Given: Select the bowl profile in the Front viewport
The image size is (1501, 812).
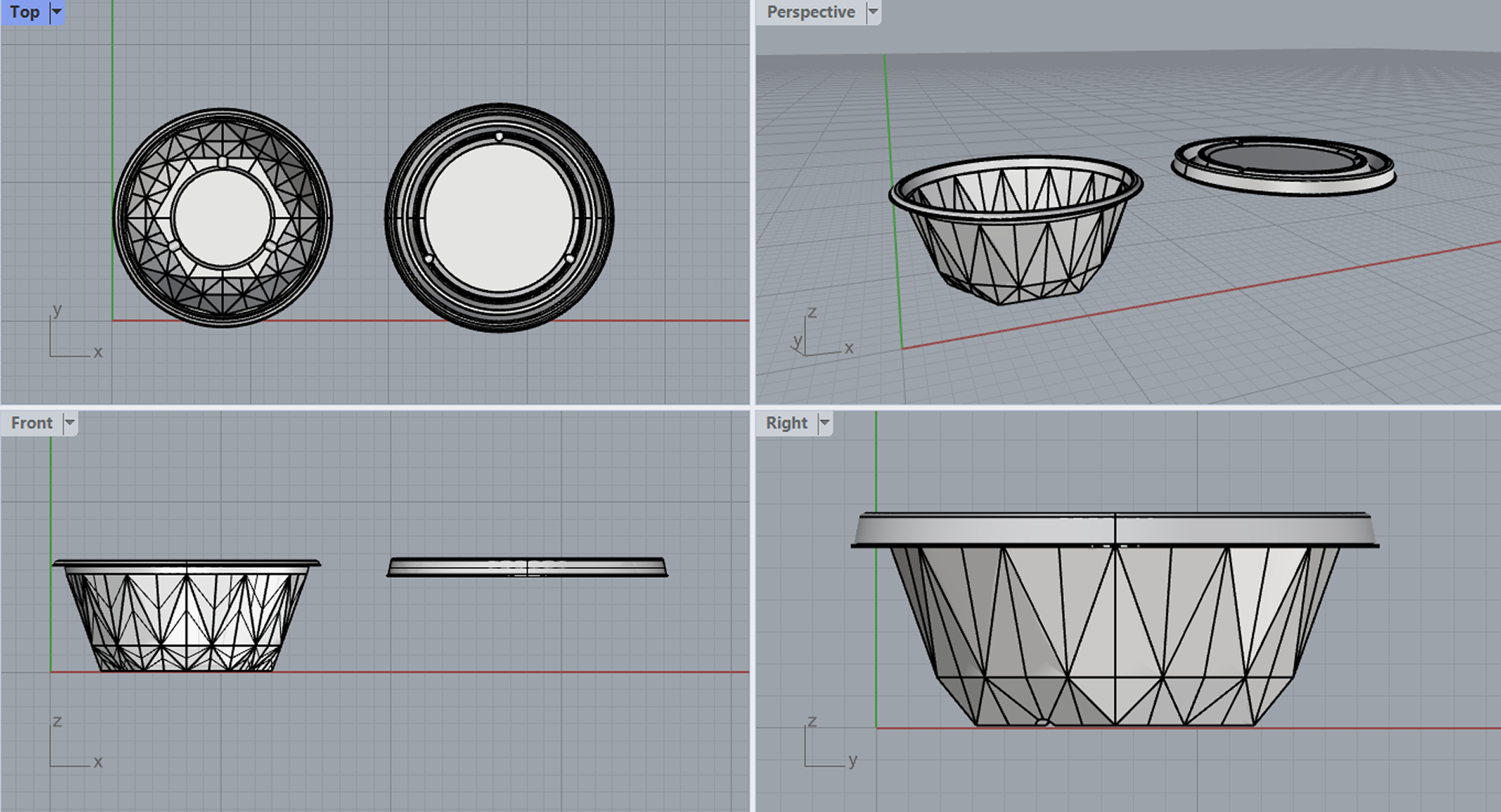Looking at the screenshot, I should [x=186, y=615].
